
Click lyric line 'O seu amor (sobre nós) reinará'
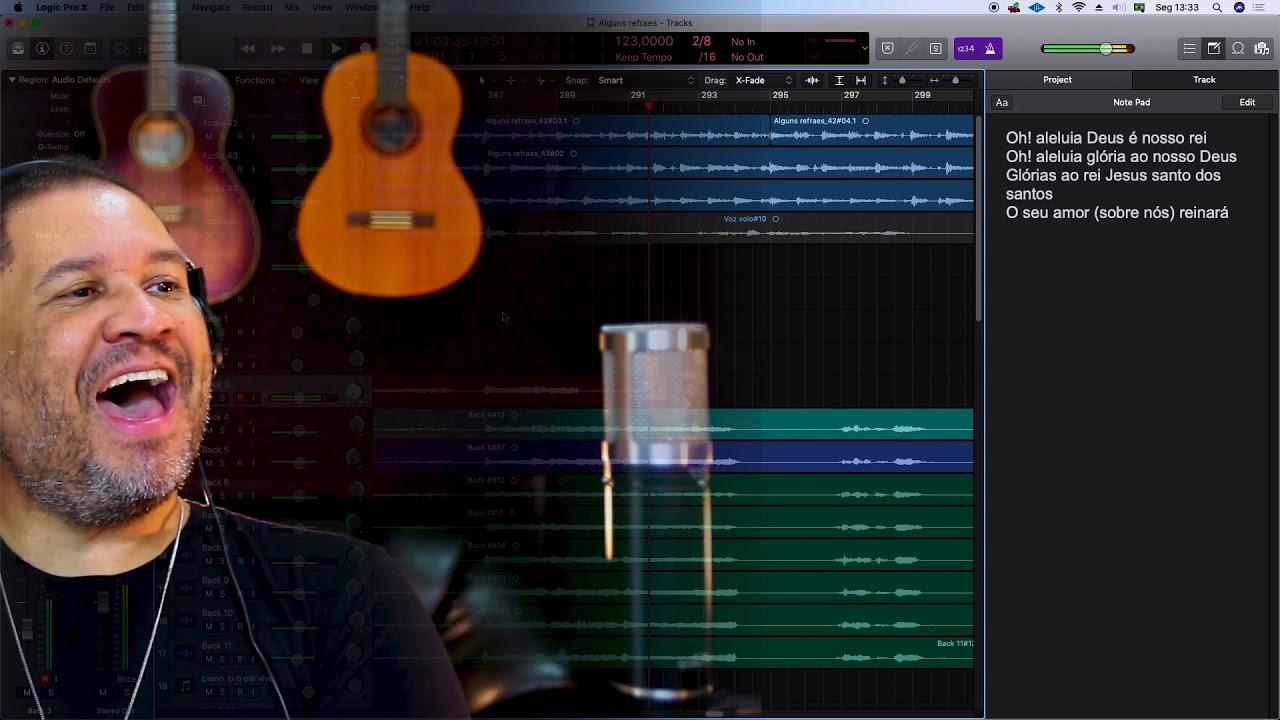tap(1117, 212)
